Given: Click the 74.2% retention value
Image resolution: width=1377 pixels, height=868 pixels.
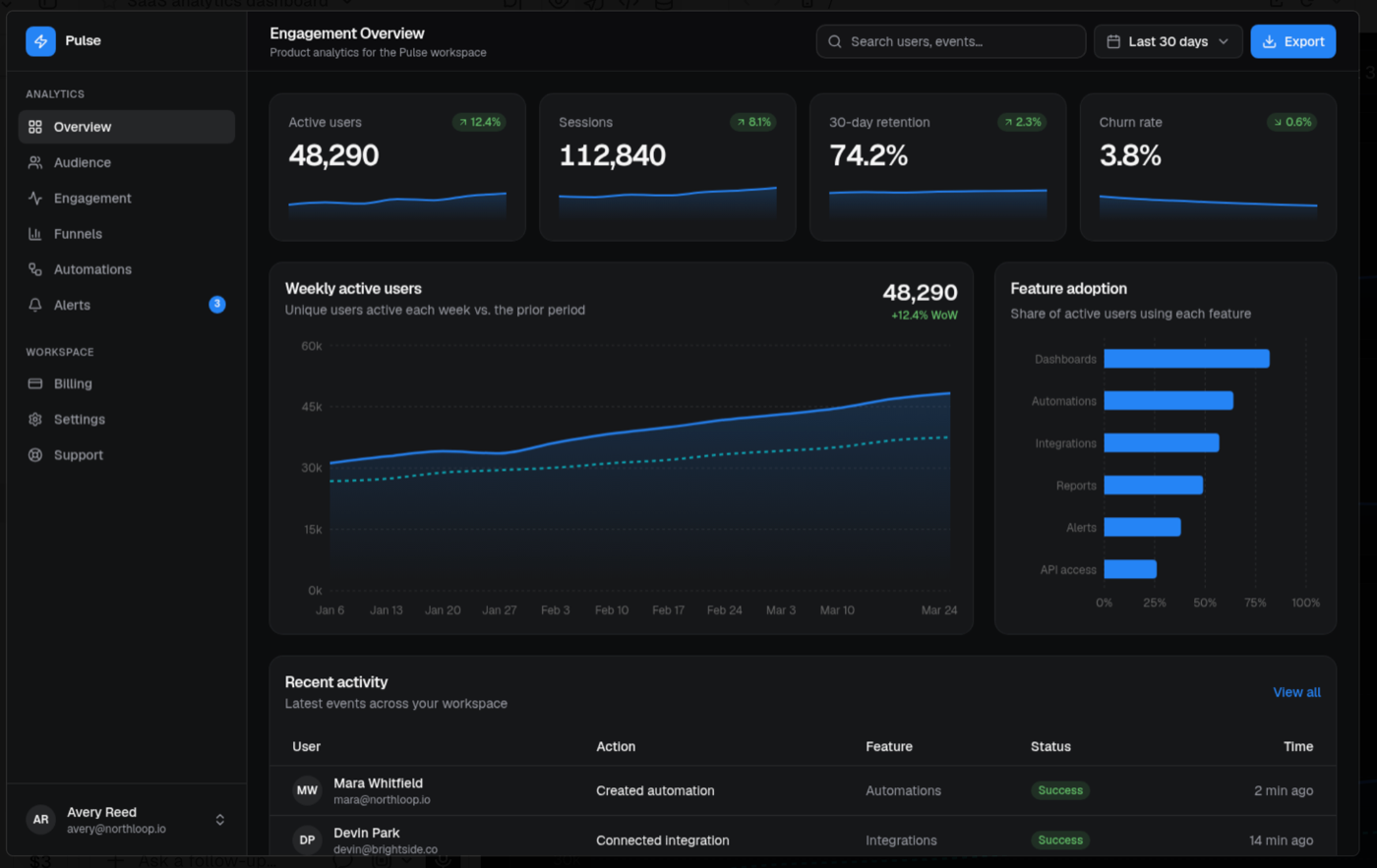Looking at the screenshot, I should click(868, 155).
